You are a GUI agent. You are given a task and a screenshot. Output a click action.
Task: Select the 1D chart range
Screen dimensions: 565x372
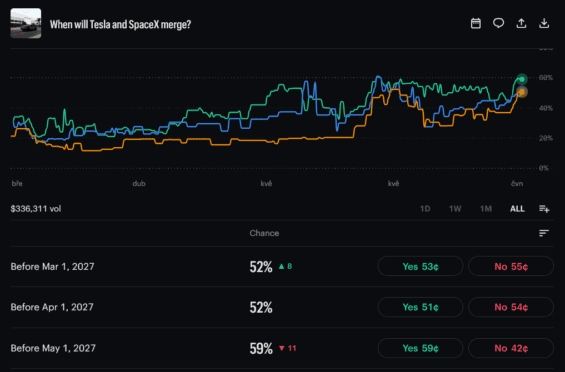(x=425, y=209)
